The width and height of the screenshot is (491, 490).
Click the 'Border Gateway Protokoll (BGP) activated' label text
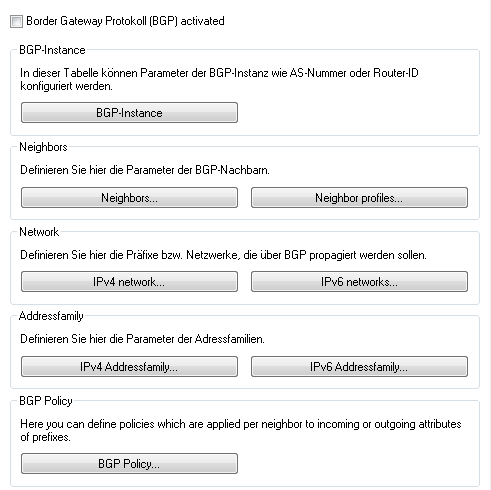(x=125, y=21)
